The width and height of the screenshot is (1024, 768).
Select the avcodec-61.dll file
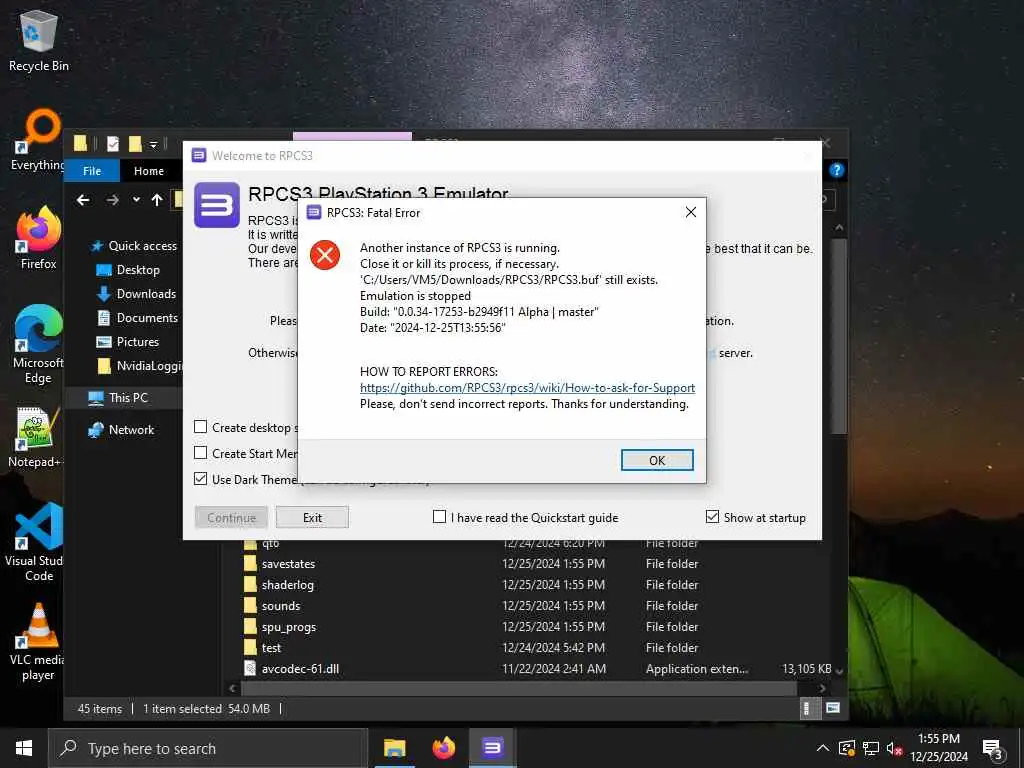point(300,669)
